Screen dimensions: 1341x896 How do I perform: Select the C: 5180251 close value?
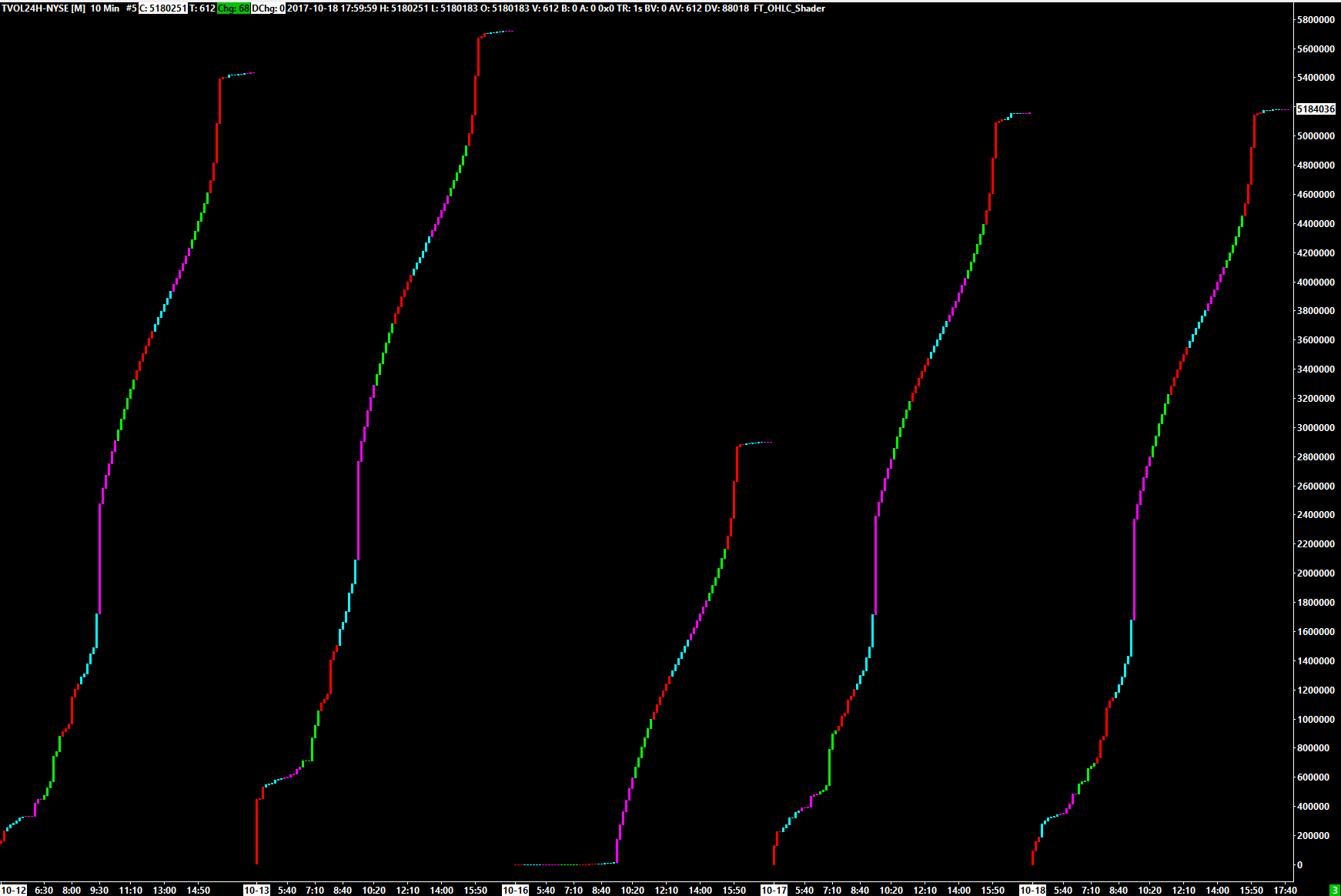pos(162,8)
